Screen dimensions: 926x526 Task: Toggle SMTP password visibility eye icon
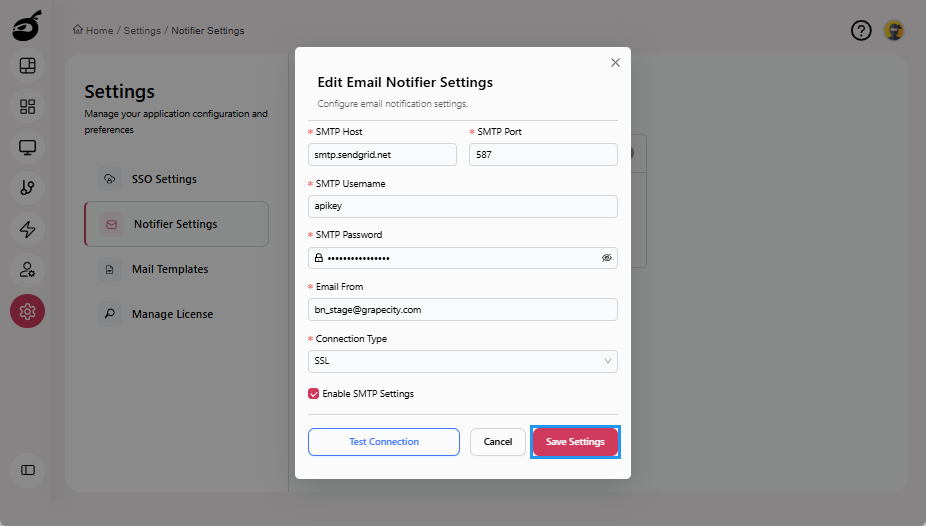[x=607, y=258]
